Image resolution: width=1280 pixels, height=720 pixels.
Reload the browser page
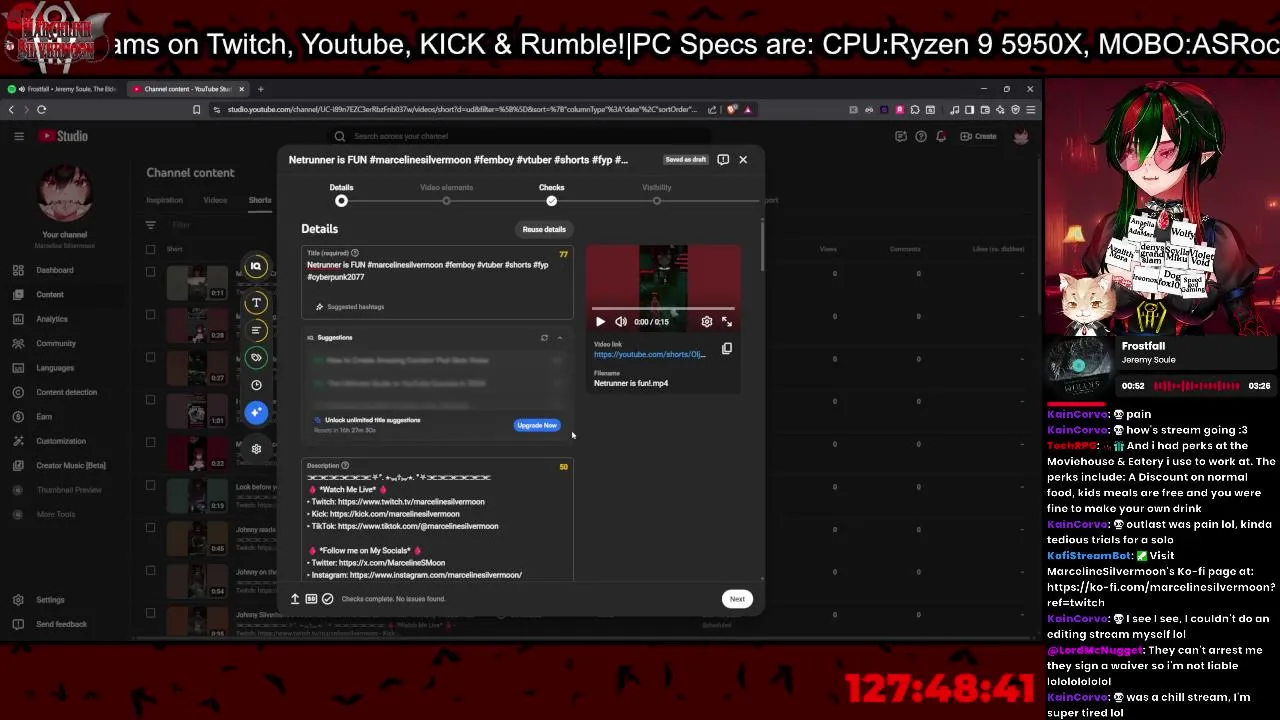pos(41,110)
